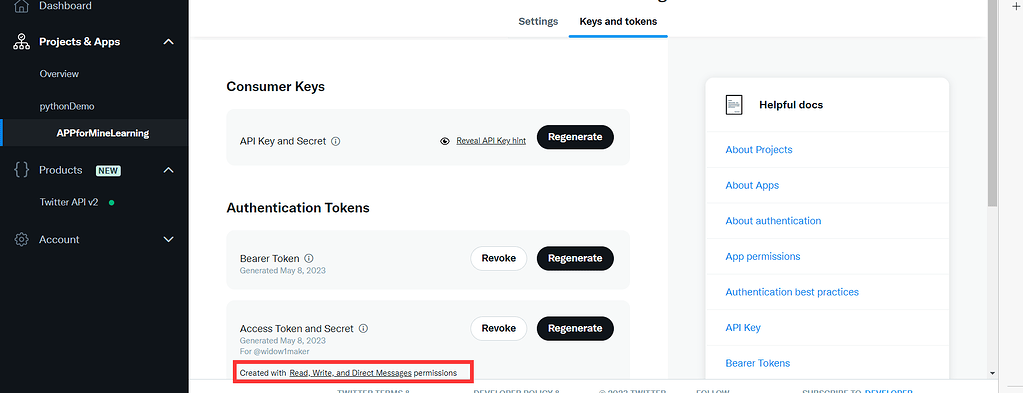
Task: Regenerate the Access Token and Secret
Action: tap(575, 328)
